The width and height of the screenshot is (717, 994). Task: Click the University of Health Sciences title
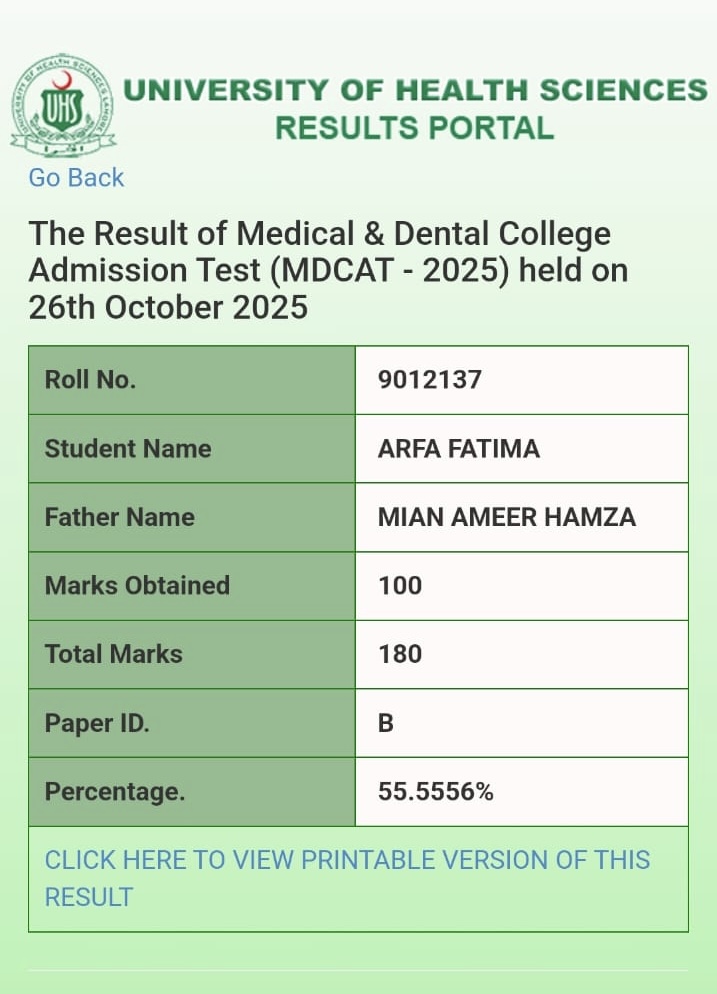pyautogui.click(x=415, y=90)
